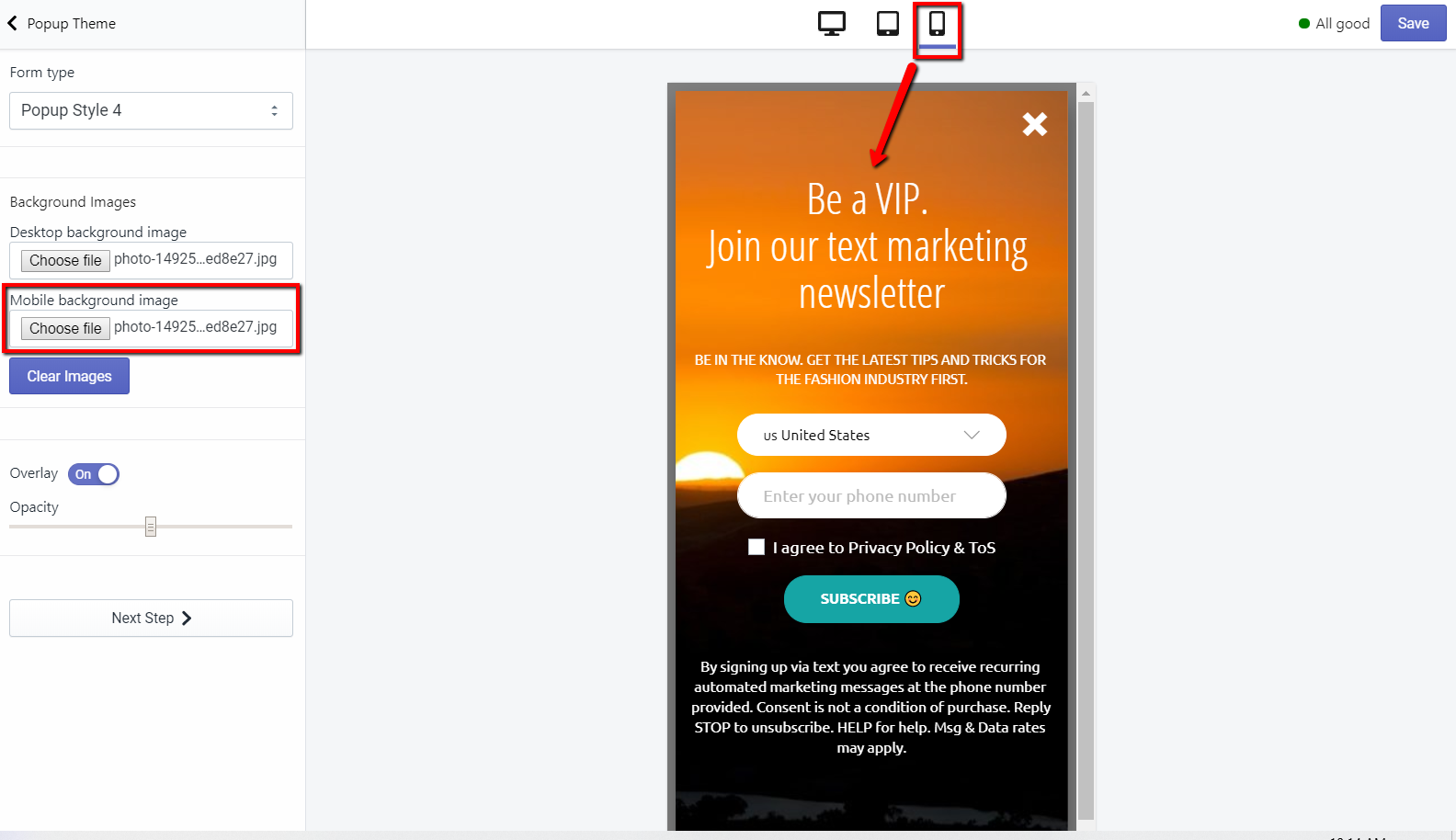Close the popup with the X icon
This screenshot has width=1456, height=840.
[x=1035, y=124]
